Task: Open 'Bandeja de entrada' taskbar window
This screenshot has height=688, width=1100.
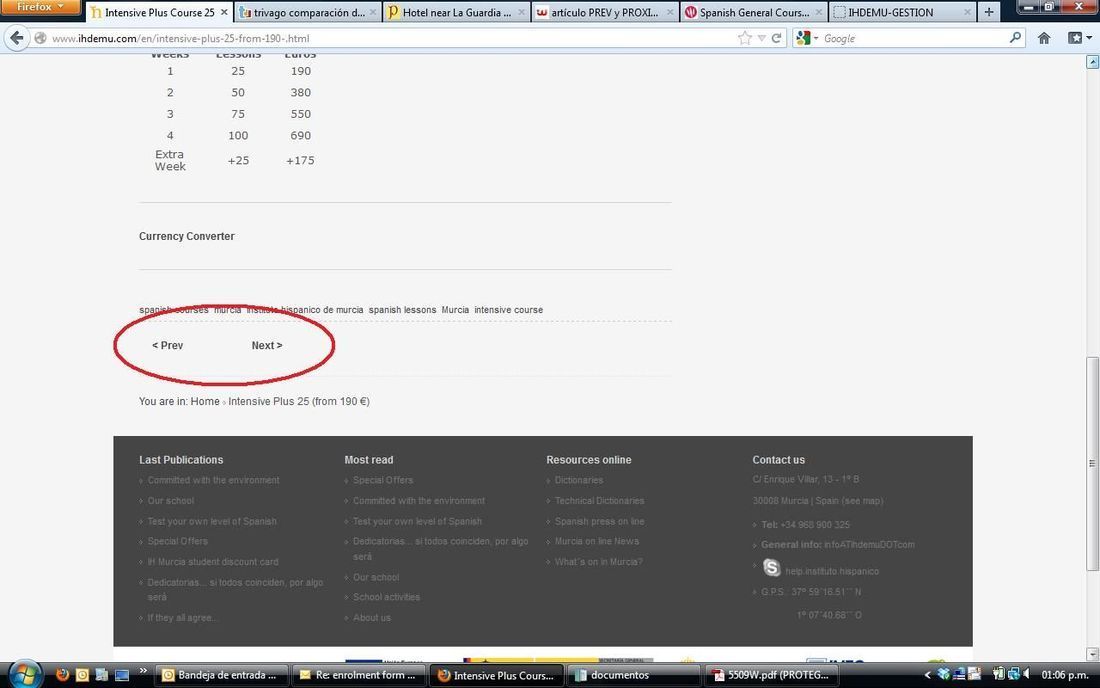Action: (221, 675)
